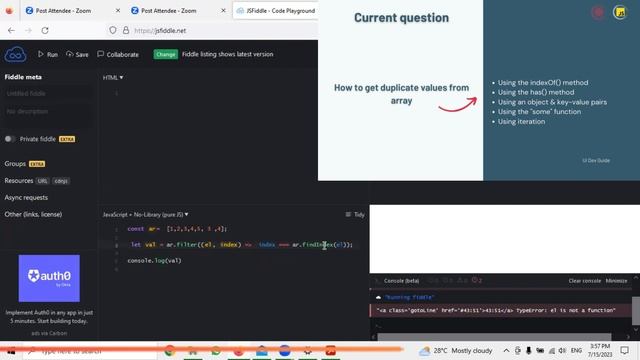
Task: Click the console.log(val) code line
Action: click(x=154, y=260)
